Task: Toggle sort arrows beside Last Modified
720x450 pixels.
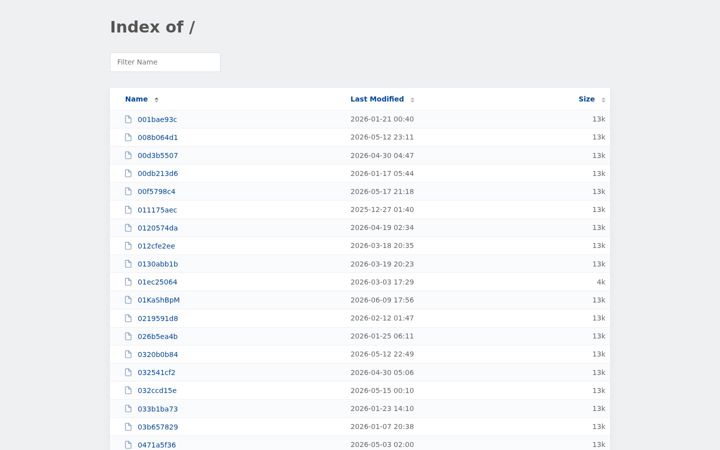Action: (412, 100)
